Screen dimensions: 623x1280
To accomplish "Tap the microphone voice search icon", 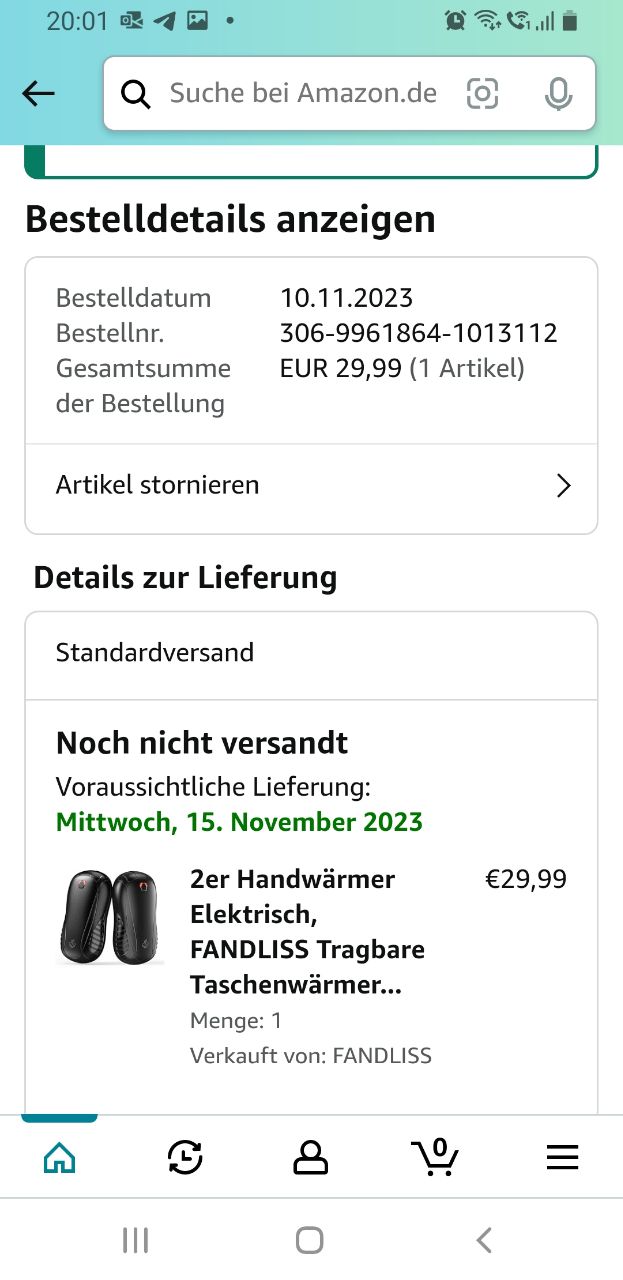I will [558, 94].
